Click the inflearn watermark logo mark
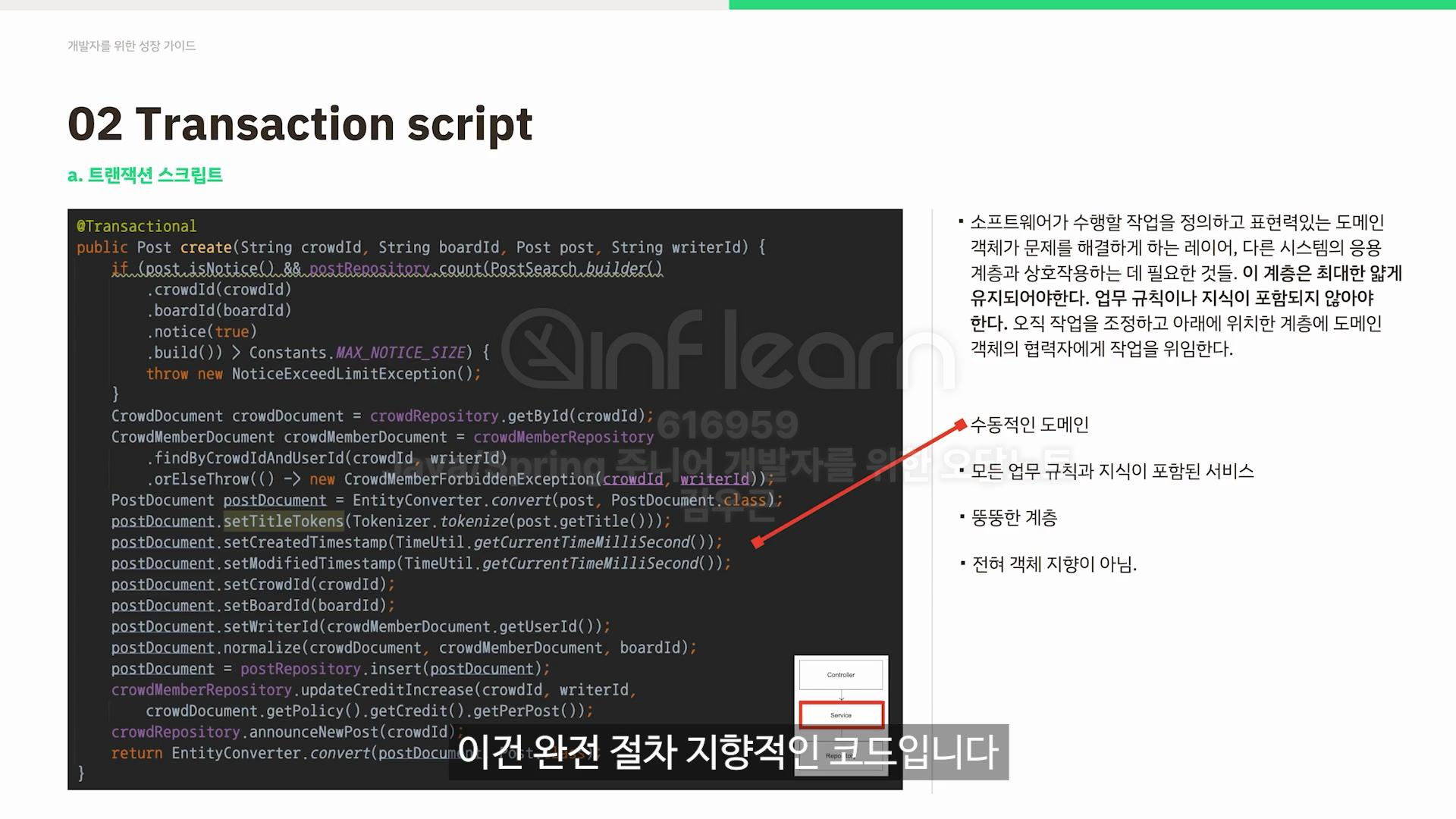The width and height of the screenshot is (1456, 819). pyautogui.click(x=543, y=350)
